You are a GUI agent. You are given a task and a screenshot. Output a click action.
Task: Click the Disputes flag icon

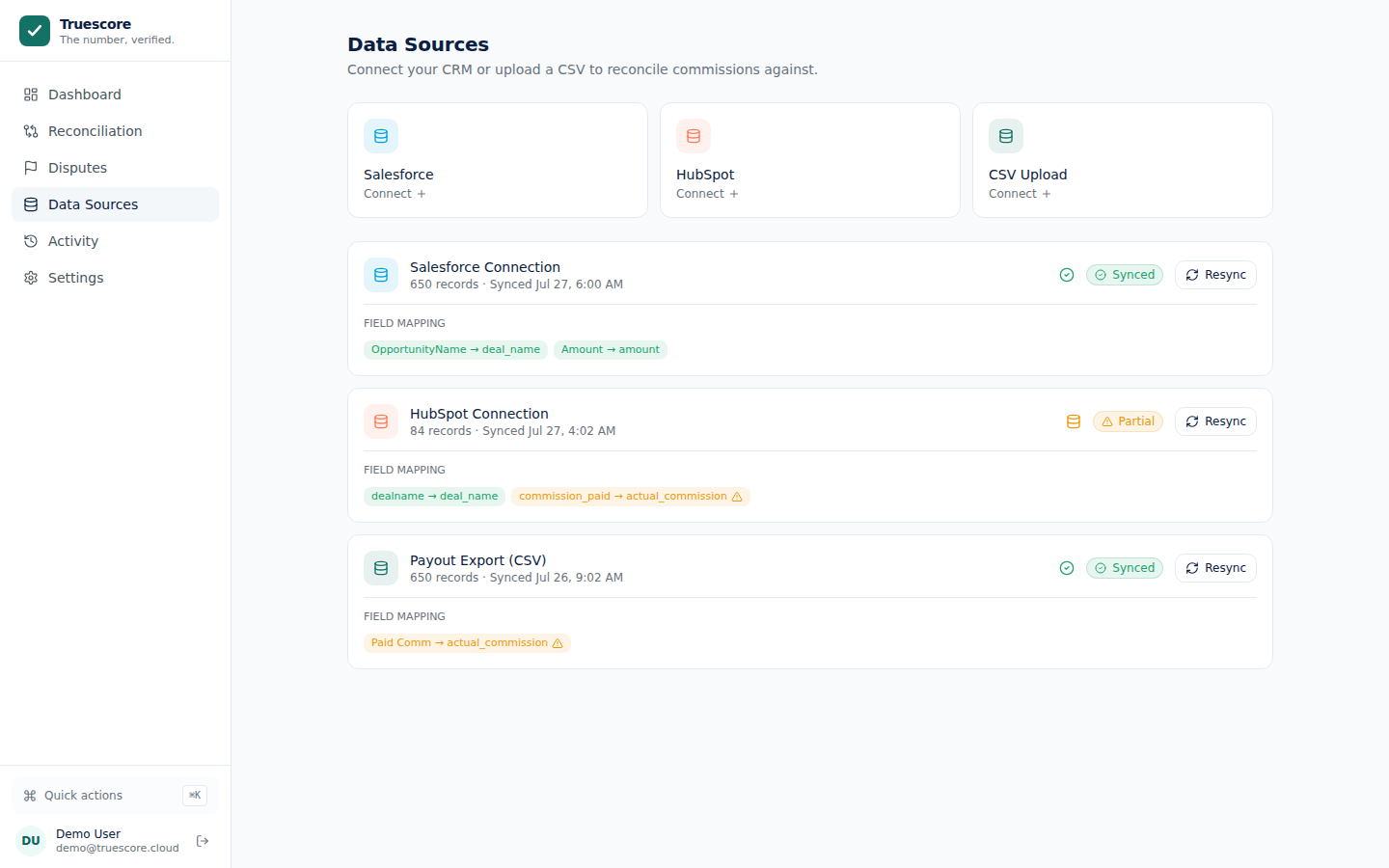(x=31, y=168)
